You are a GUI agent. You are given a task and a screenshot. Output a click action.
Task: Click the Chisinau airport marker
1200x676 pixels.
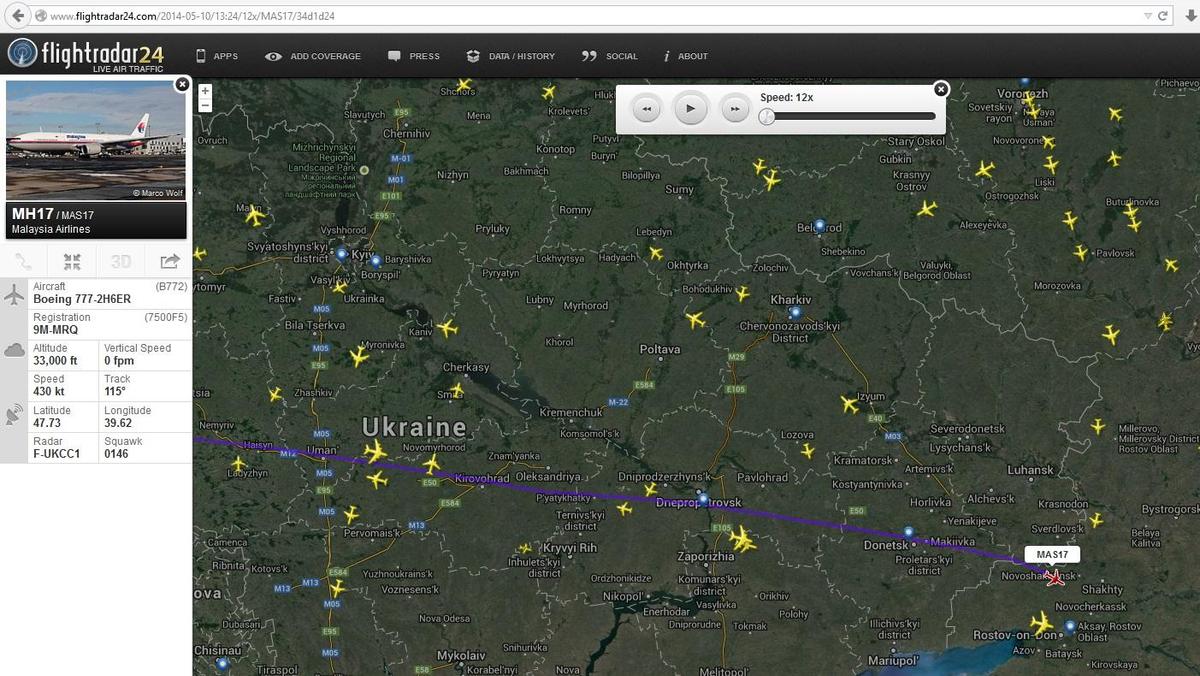click(x=222, y=663)
